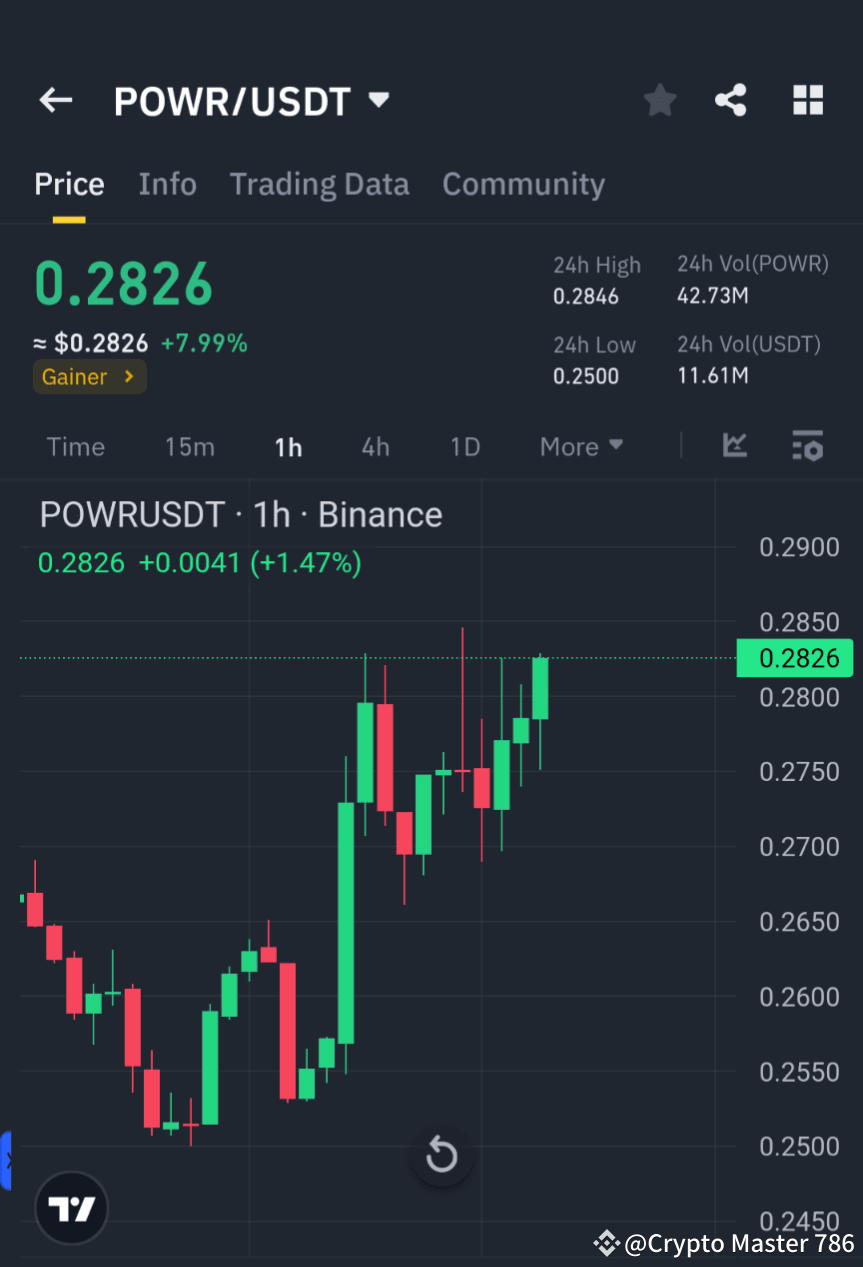Favorite POWR/USDT with the star icon
This screenshot has height=1267, width=863.
659,100
